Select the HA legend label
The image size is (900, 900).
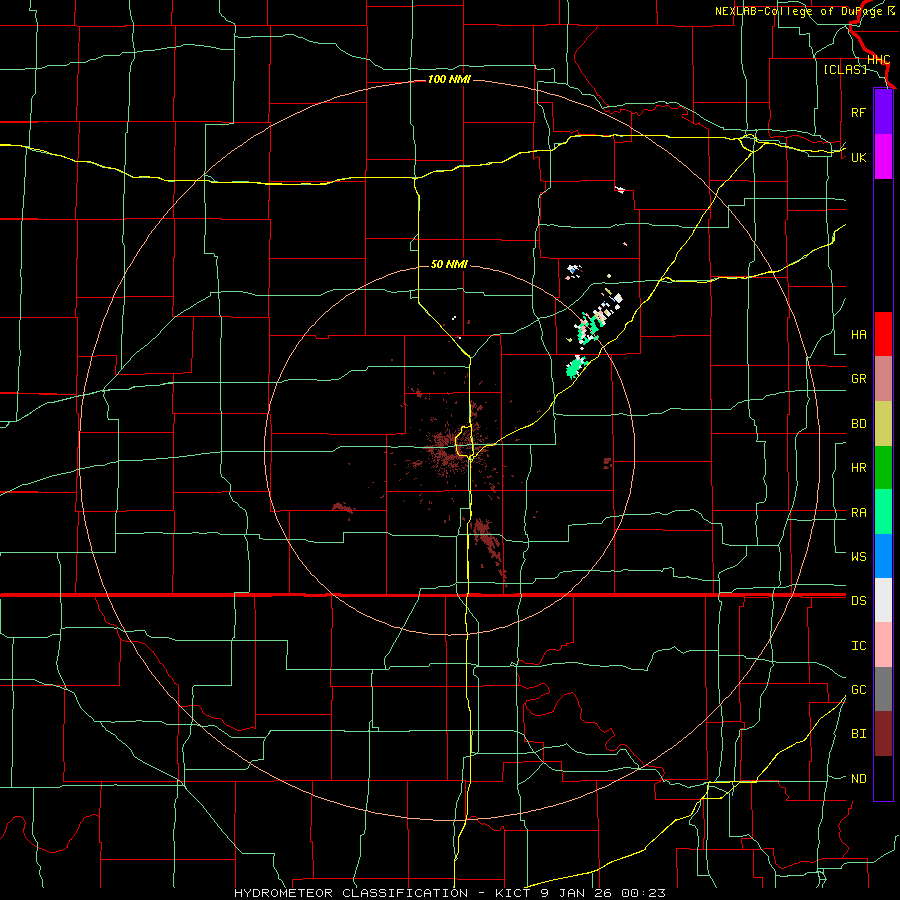pyautogui.click(x=858, y=335)
